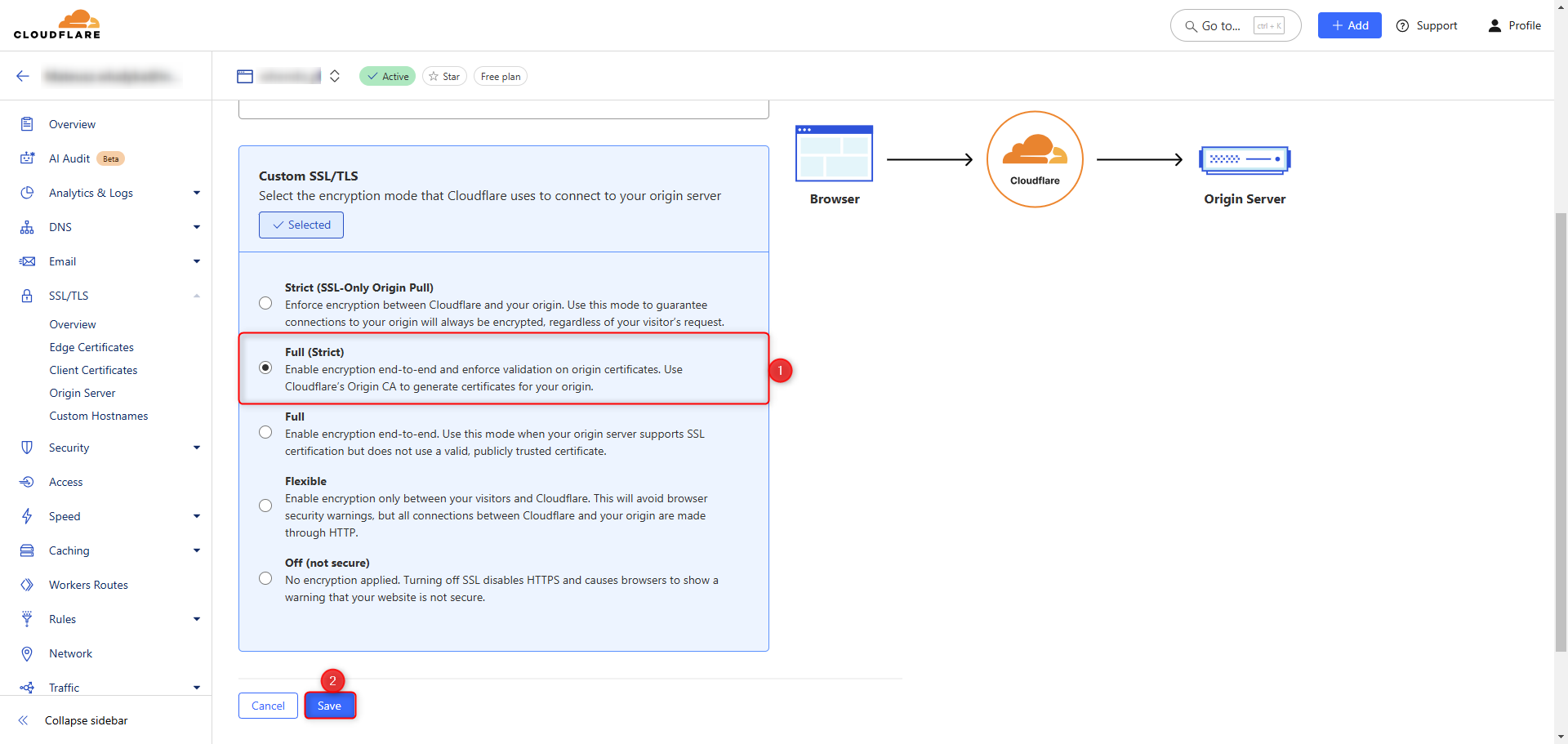Click the Origin Server illustration

tap(1245, 160)
